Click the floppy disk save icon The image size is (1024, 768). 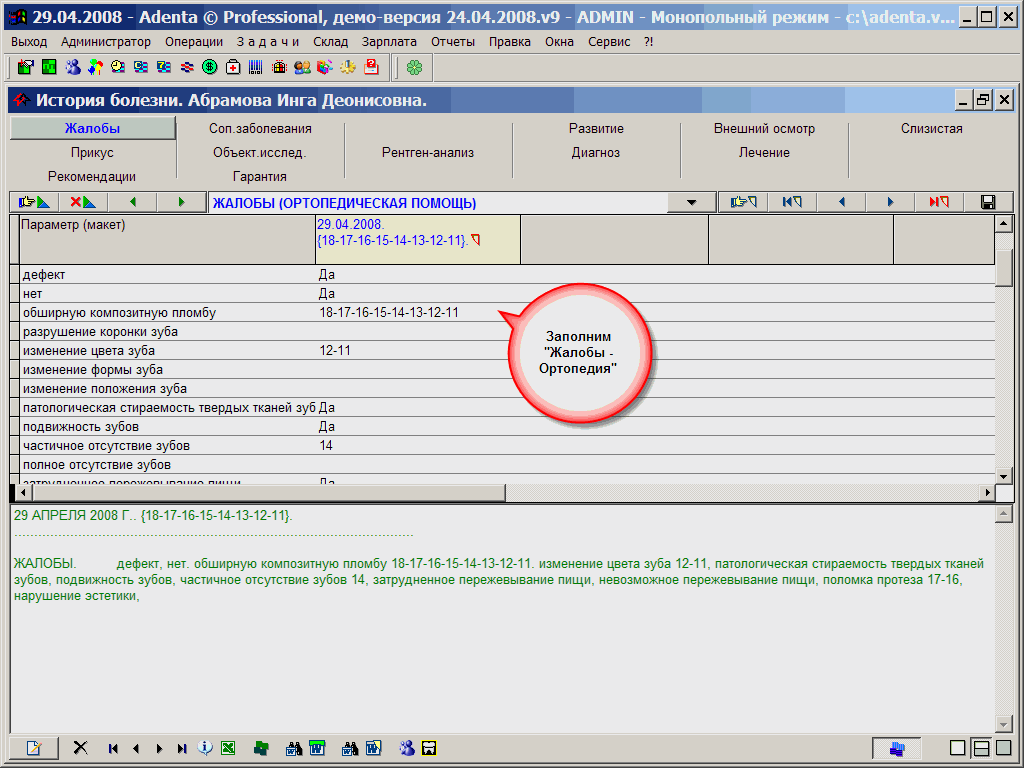pyautogui.click(x=988, y=202)
